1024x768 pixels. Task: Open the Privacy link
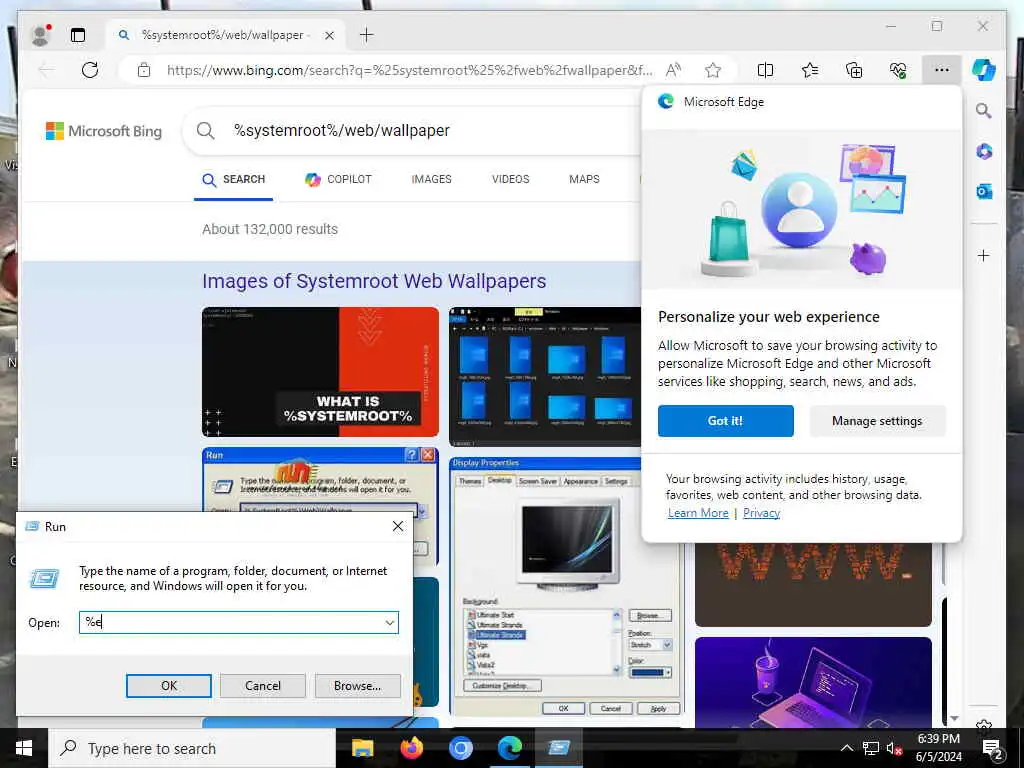click(x=761, y=513)
